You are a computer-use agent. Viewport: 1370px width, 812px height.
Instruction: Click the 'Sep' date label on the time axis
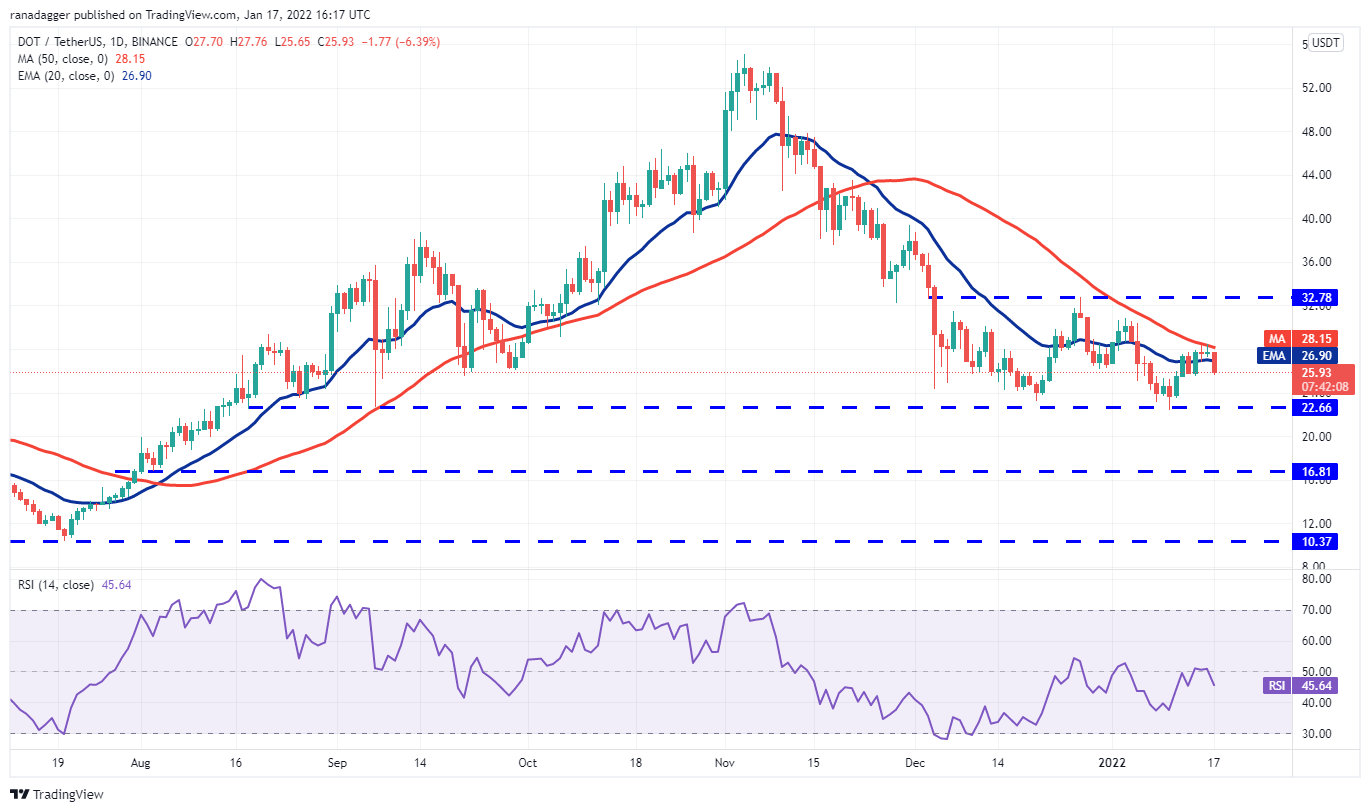point(337,762)
